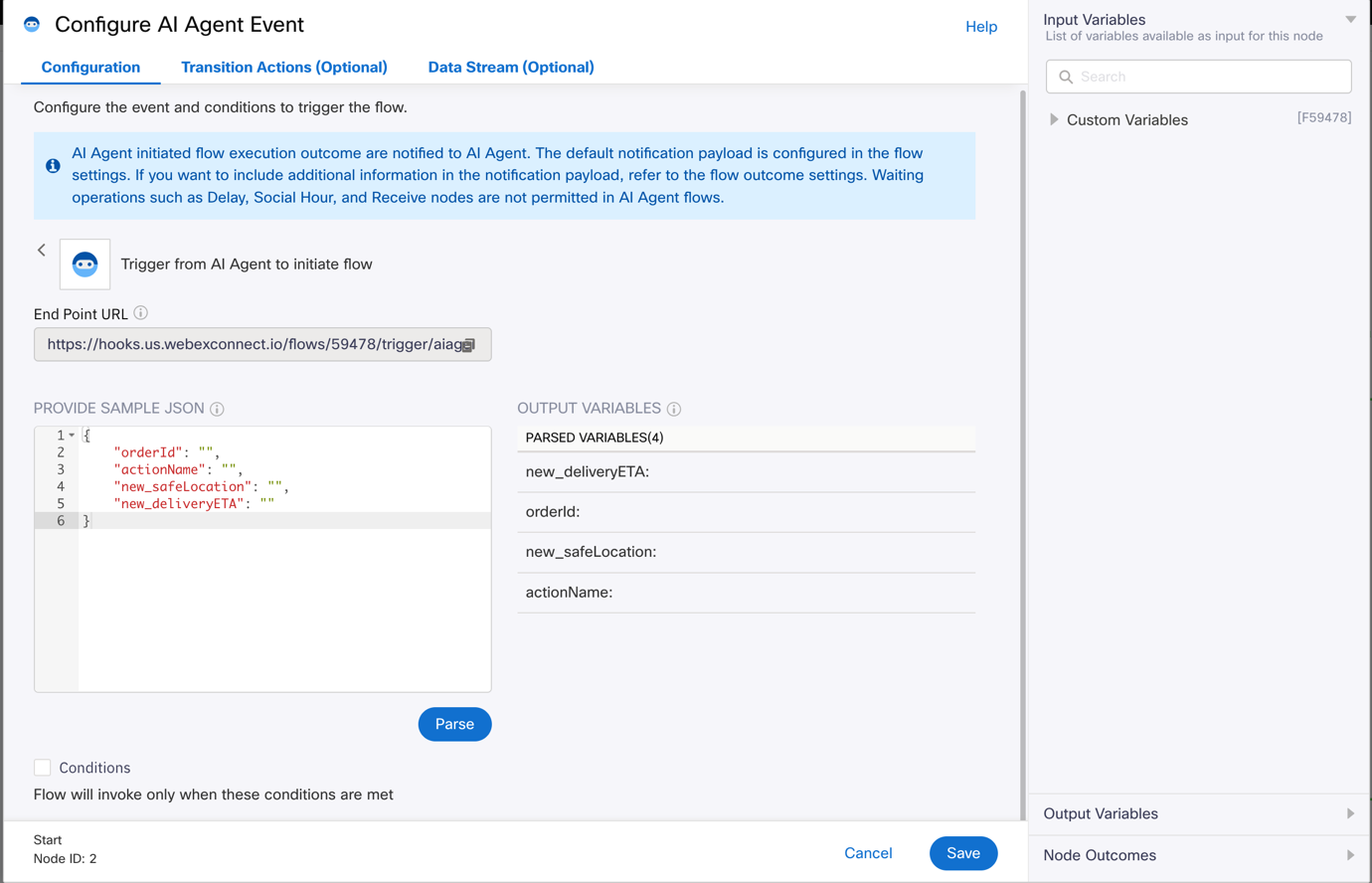Click the back chevron beside trigger icon
The image size is (1372, 883).
[42, 251]
